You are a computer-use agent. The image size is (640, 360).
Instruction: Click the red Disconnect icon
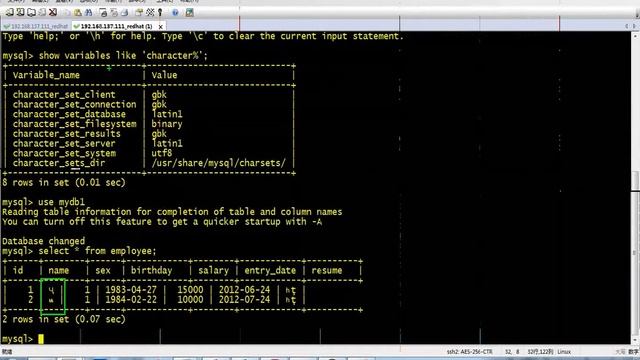53,12
